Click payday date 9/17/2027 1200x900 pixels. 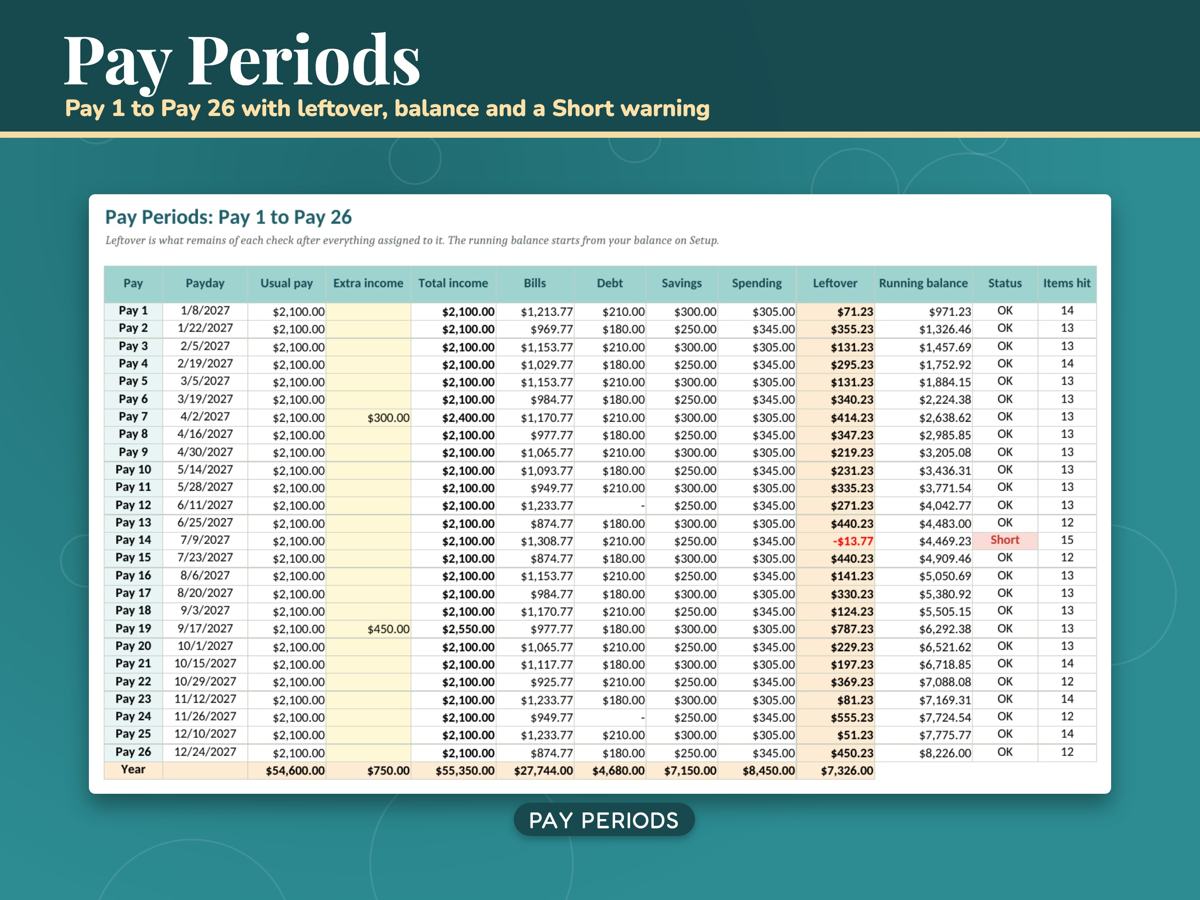[x=205, y=628]
